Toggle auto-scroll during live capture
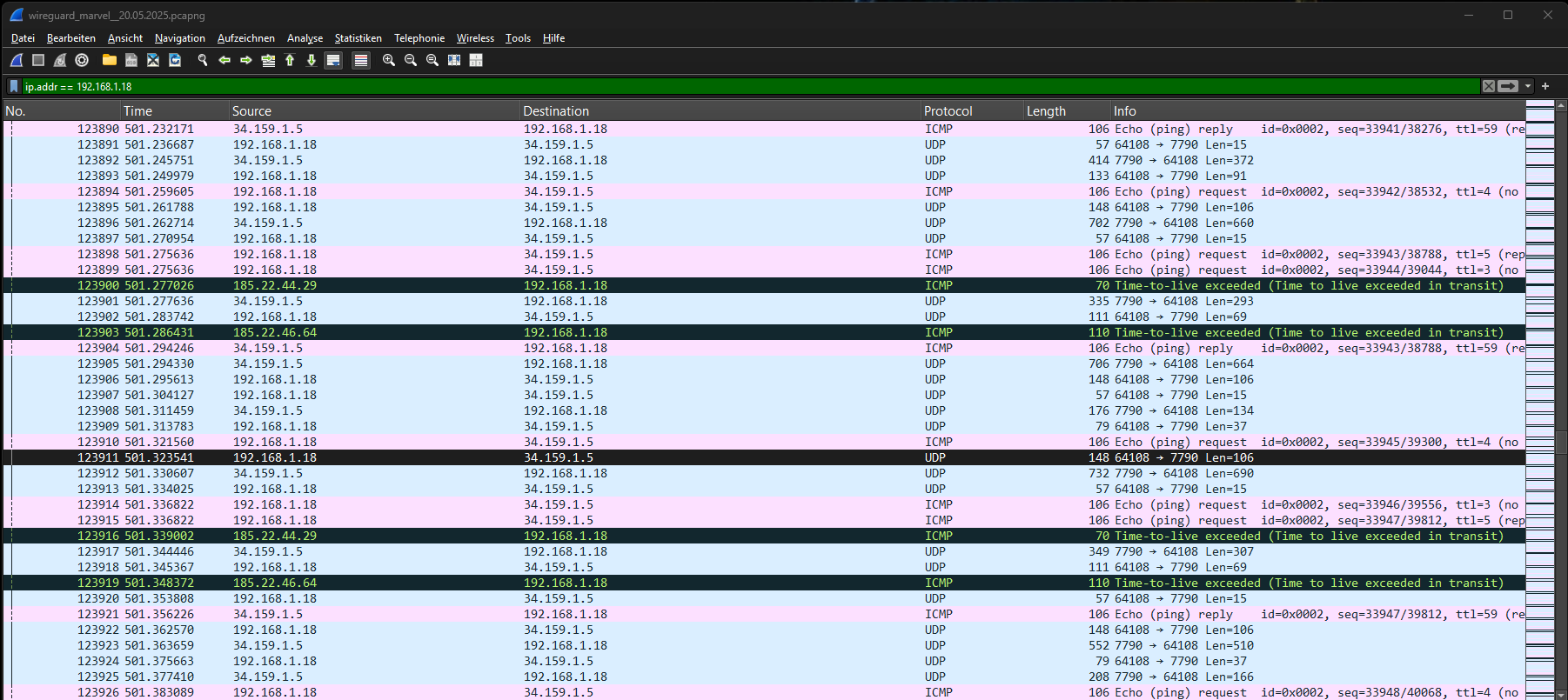The width and height of the screenshot is (1568, 700). [333, 60]
